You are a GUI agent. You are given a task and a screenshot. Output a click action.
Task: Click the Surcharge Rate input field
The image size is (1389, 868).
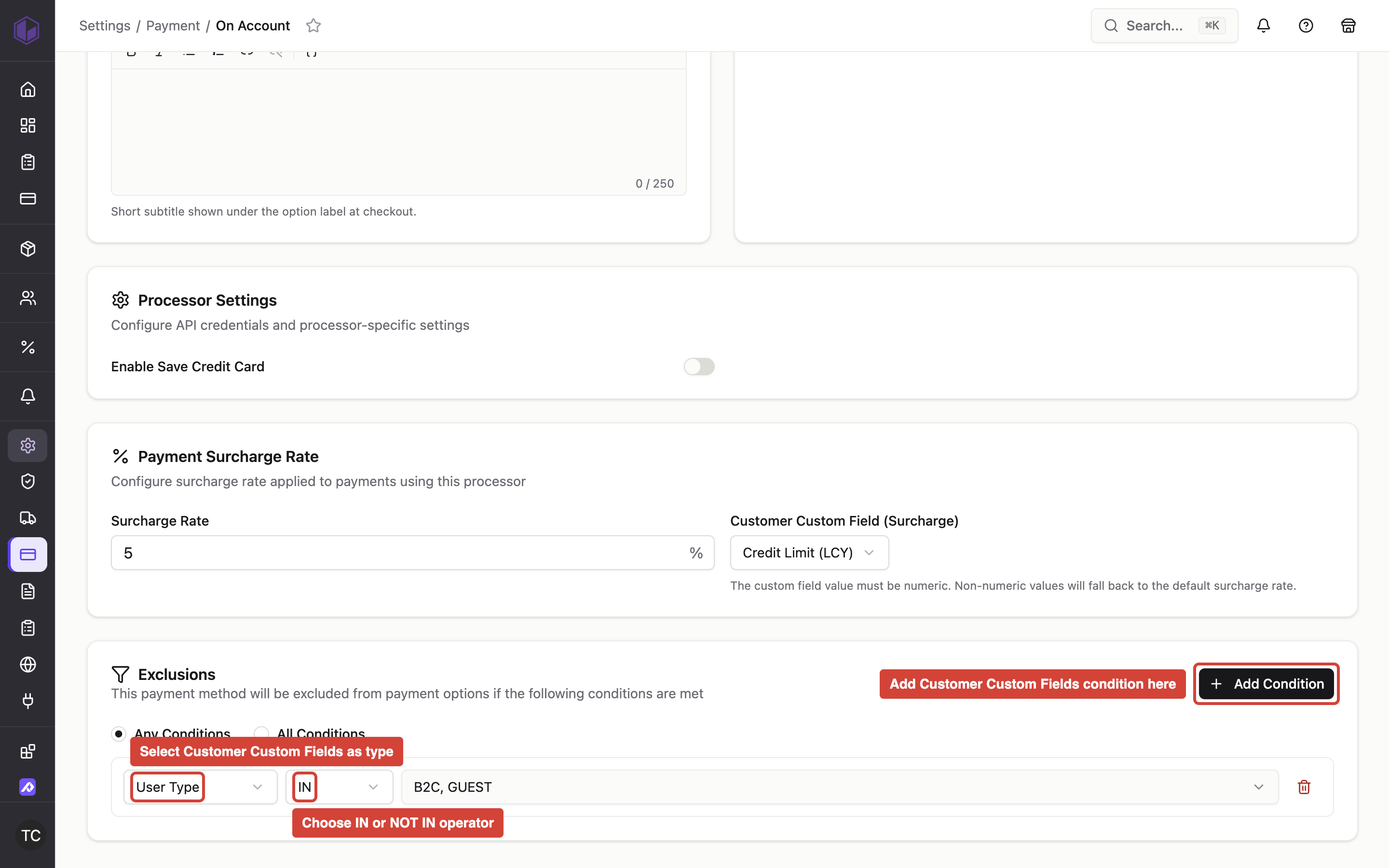pos(412,553)
